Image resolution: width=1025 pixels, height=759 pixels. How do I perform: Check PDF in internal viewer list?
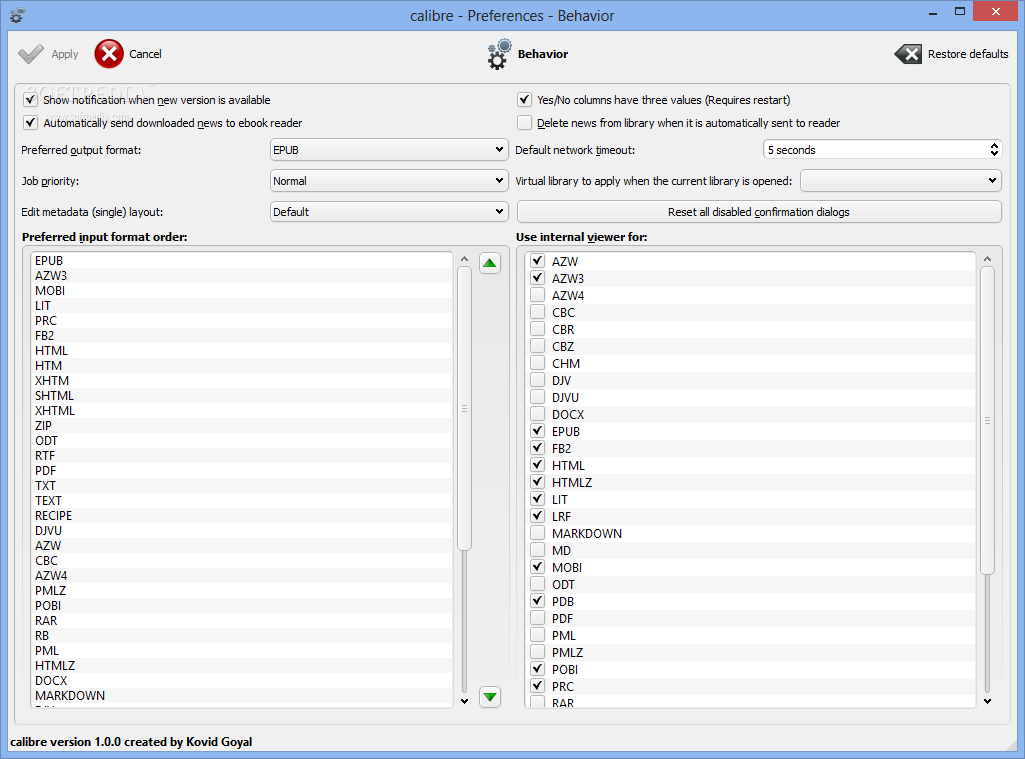pyautogui.click(x=537, y=618)
